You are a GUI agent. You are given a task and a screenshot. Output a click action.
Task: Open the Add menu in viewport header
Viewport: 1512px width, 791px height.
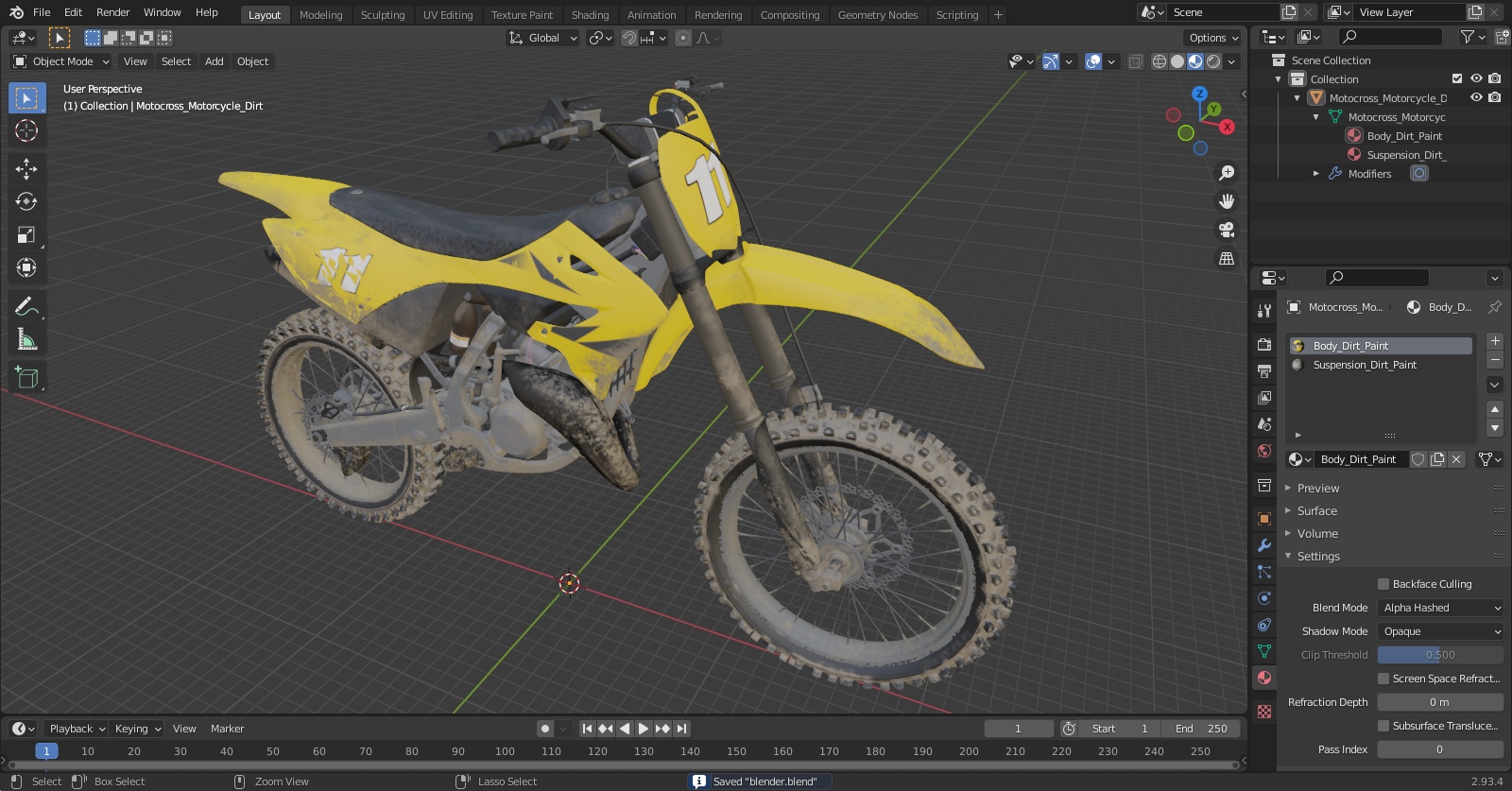(215, 61)
